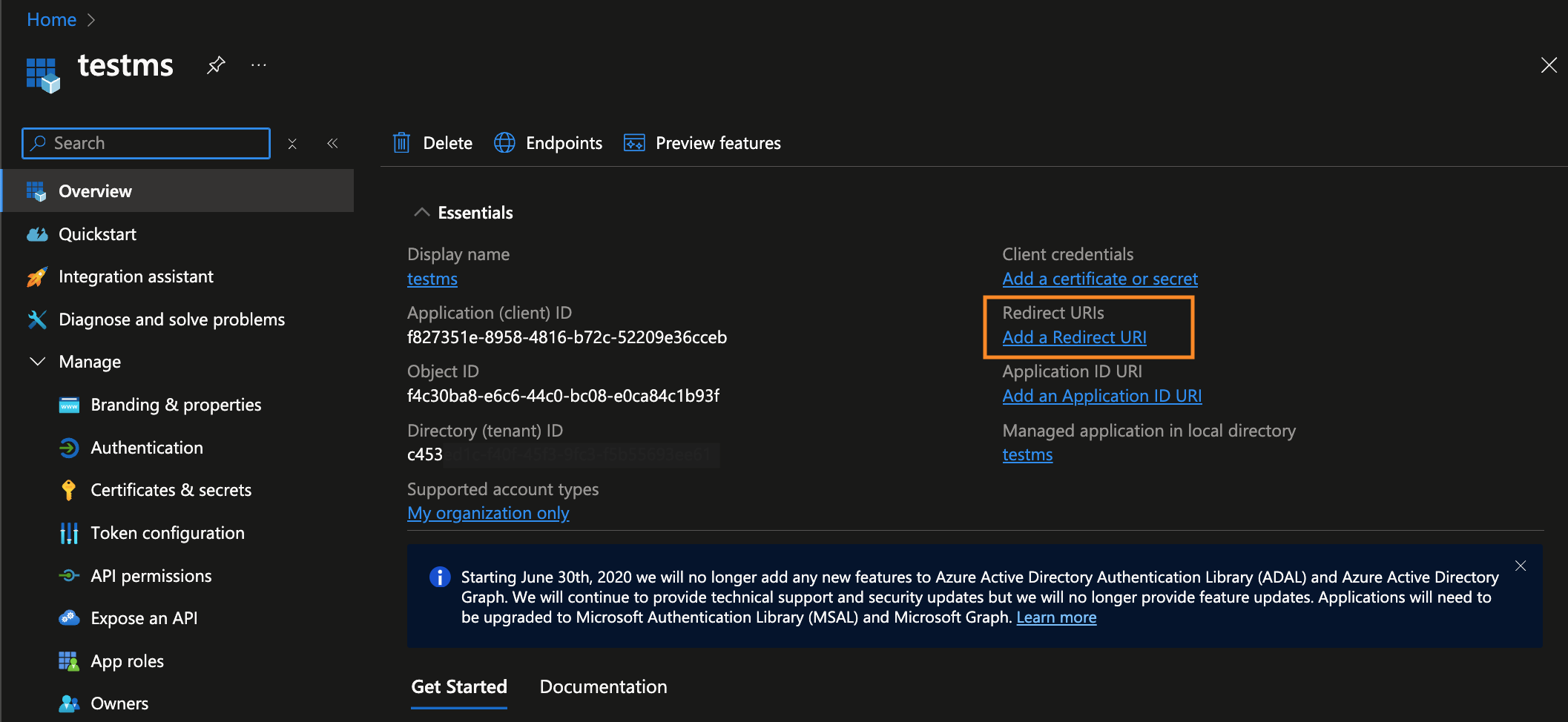The width and height of the screenshot is (1568, 722).
Task: Collapse the Manage section
Action: tap(37, 361)
